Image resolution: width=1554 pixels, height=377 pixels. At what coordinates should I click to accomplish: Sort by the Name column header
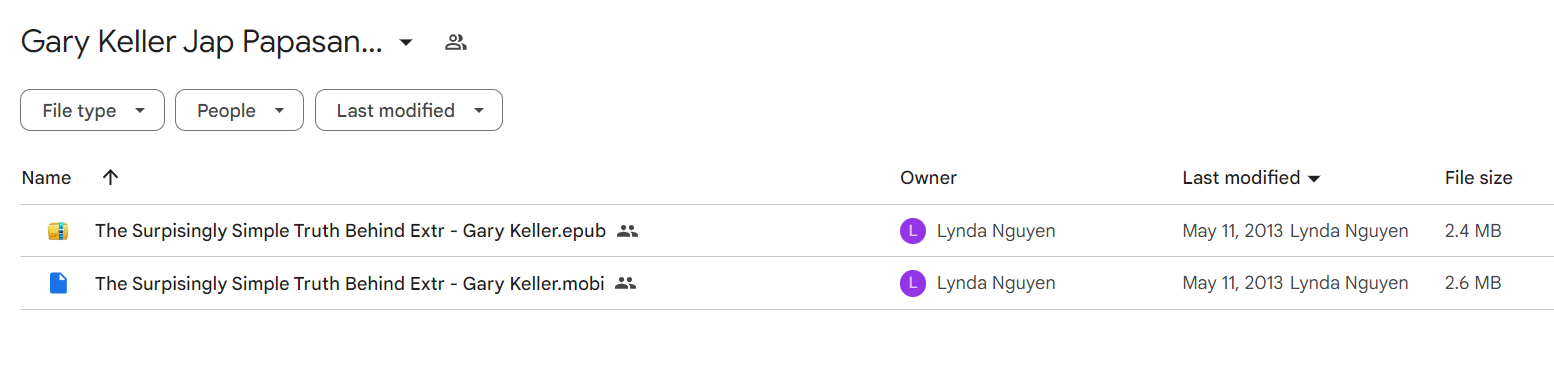click(46, 178)
